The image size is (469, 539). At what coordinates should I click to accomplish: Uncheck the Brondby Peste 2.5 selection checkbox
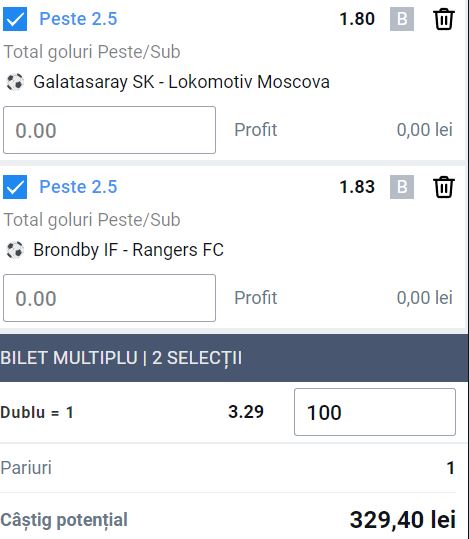pyautogui.click(x=15, y=187)
